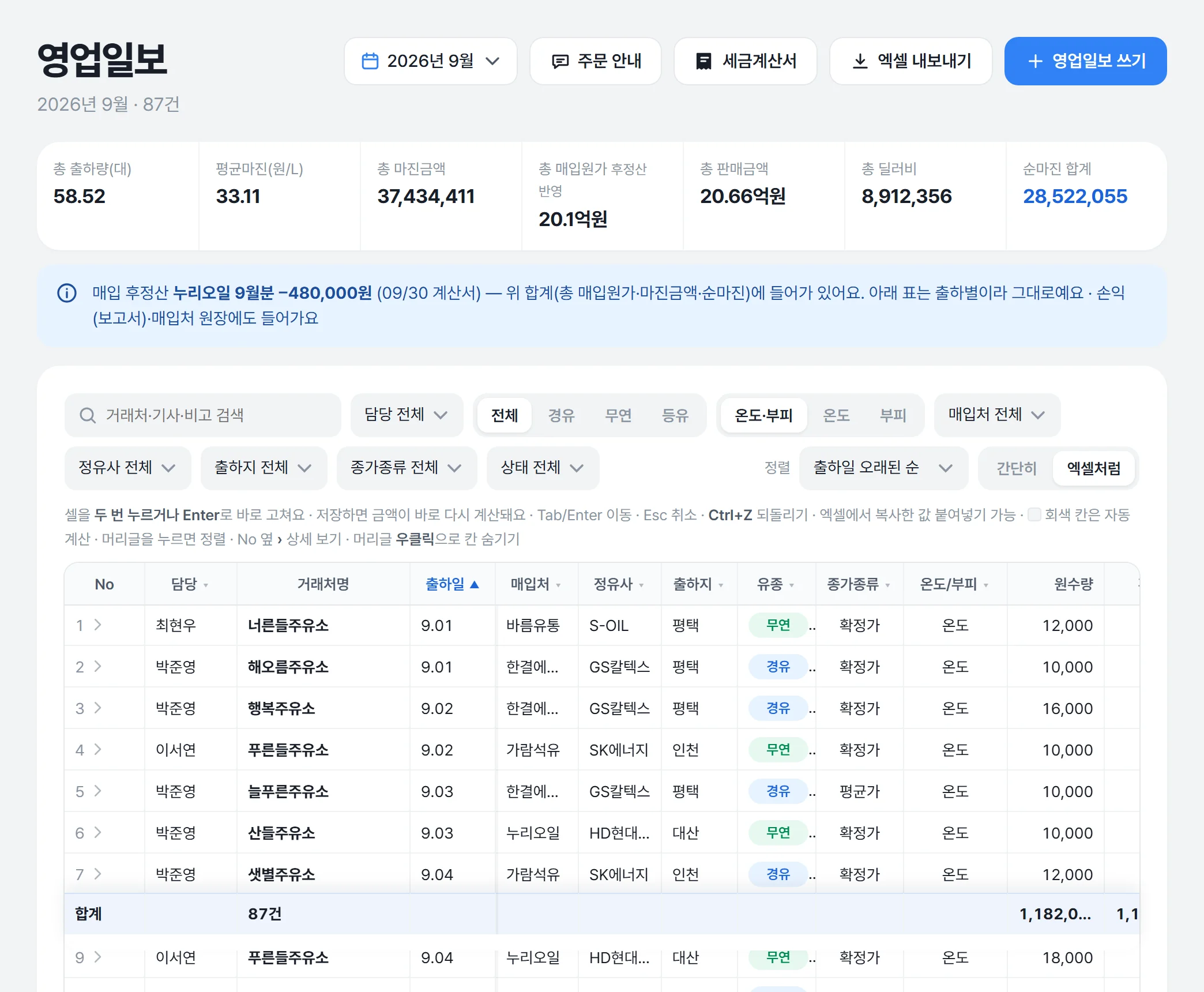The height and width of the screenshot is (992, 1204).
Task: Click the calendar icon beside 2026년 9월
Action: coord(370,61)
